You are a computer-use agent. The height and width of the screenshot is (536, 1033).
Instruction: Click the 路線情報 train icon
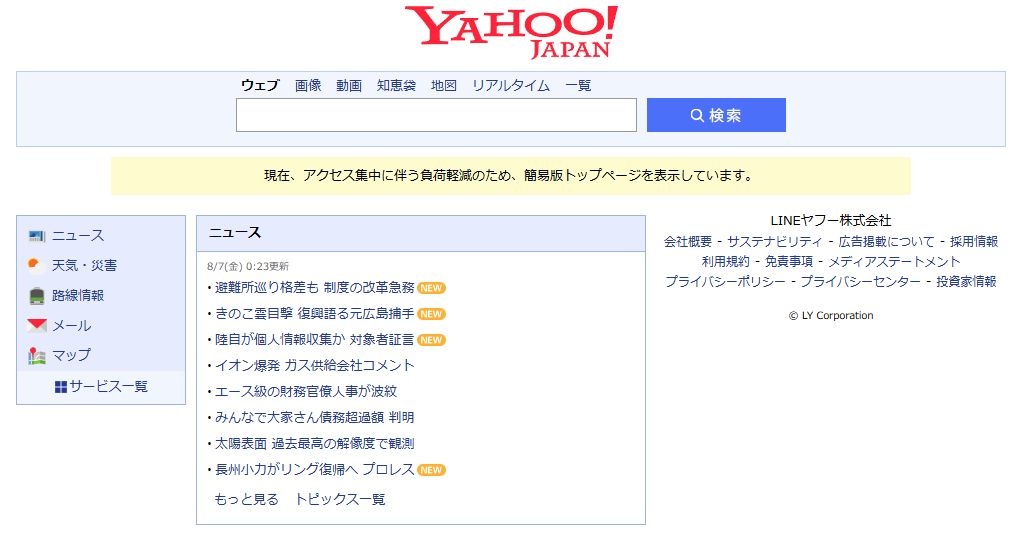pyautogui.click(x=37, y=296)
